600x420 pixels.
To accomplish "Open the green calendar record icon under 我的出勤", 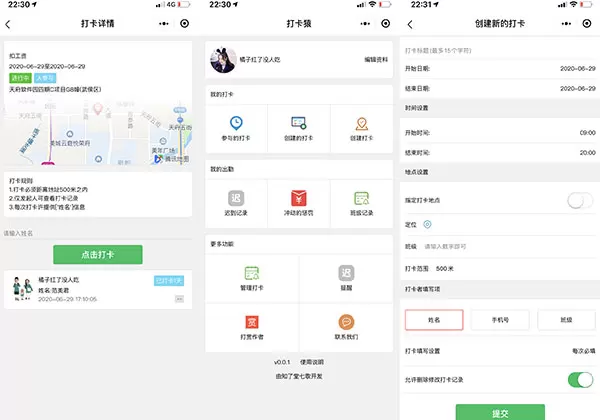I will click(362, 198).
